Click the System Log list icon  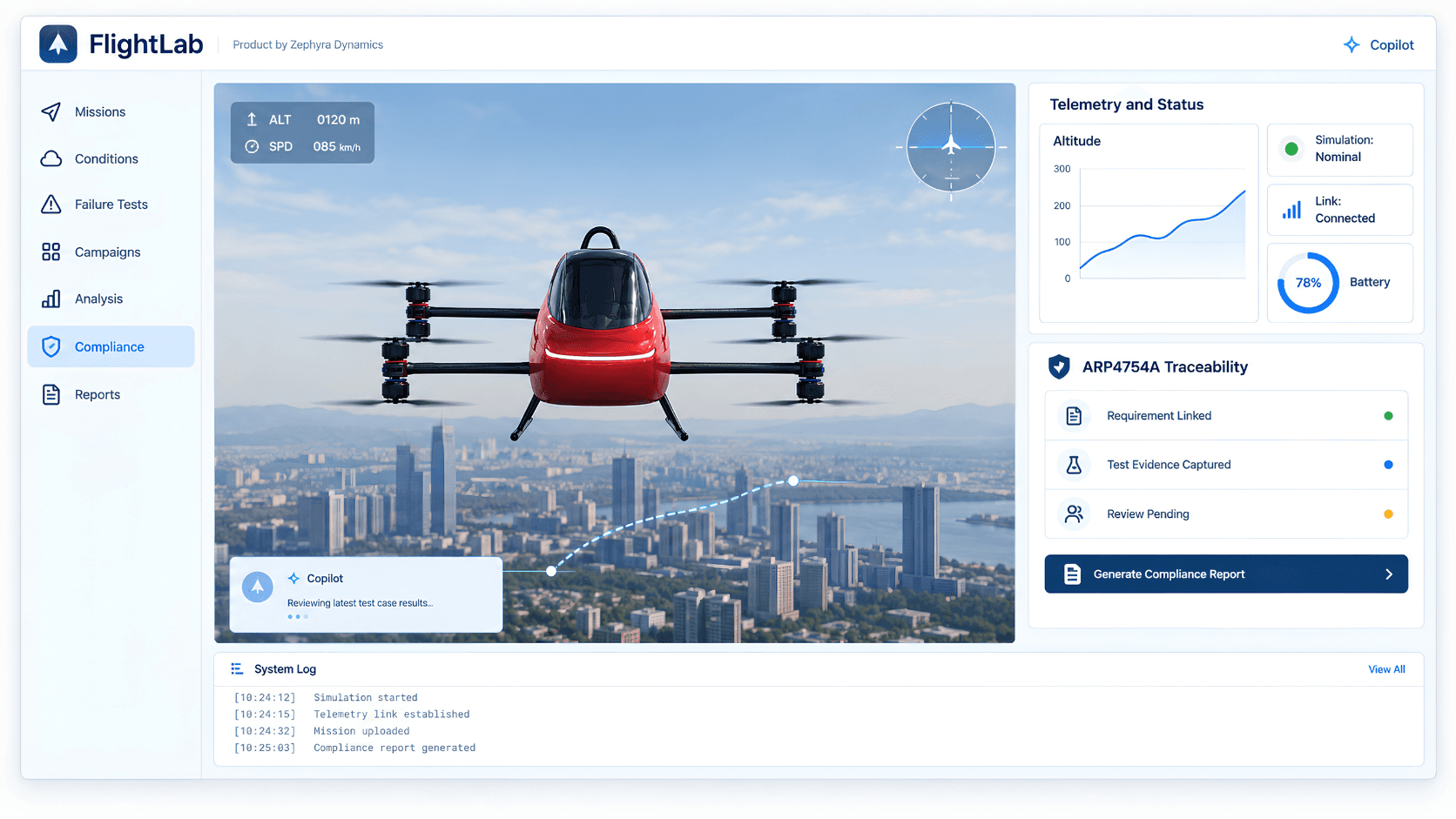(237, 668)
